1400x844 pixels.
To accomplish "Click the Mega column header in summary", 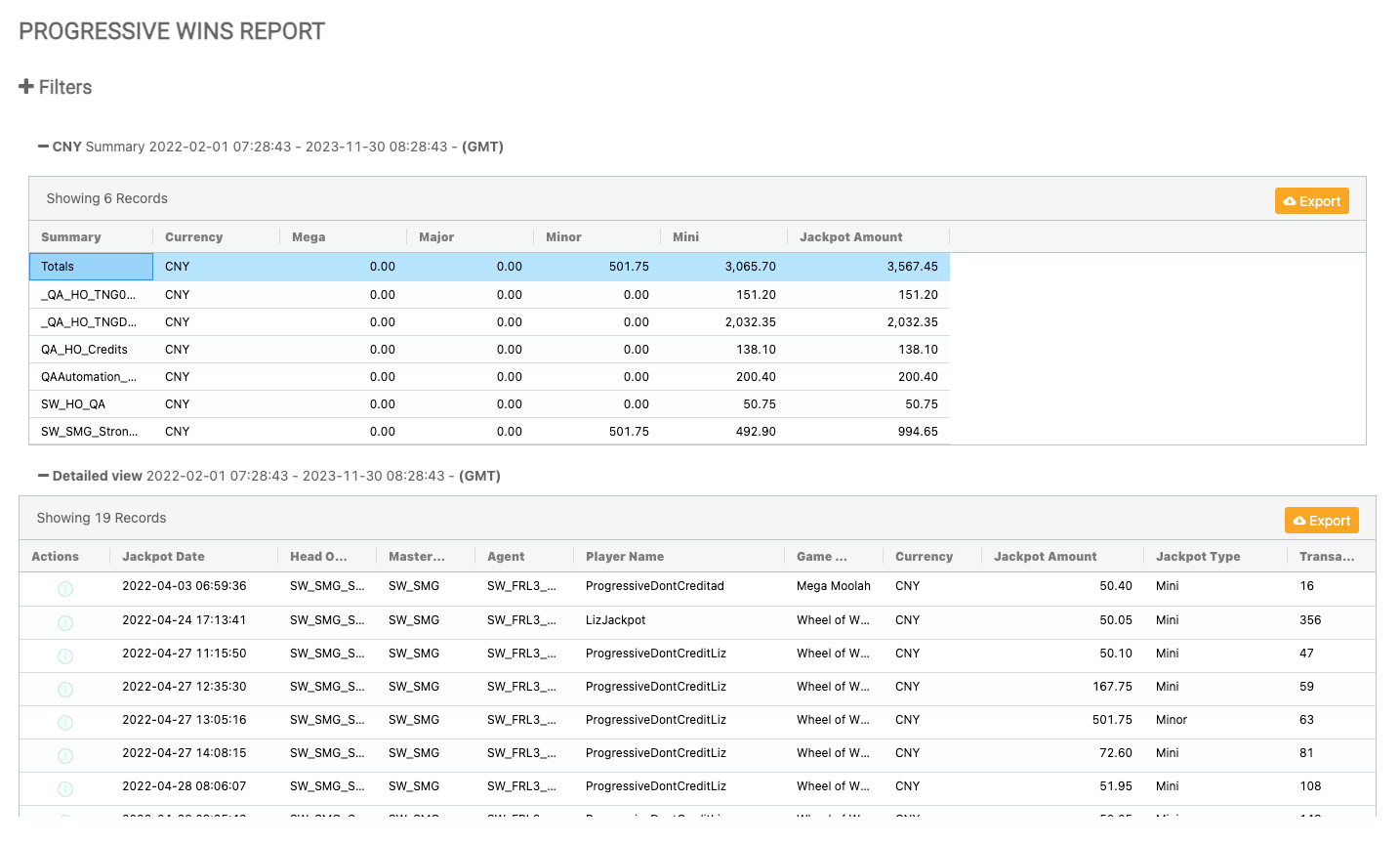I will click(309, 237).
